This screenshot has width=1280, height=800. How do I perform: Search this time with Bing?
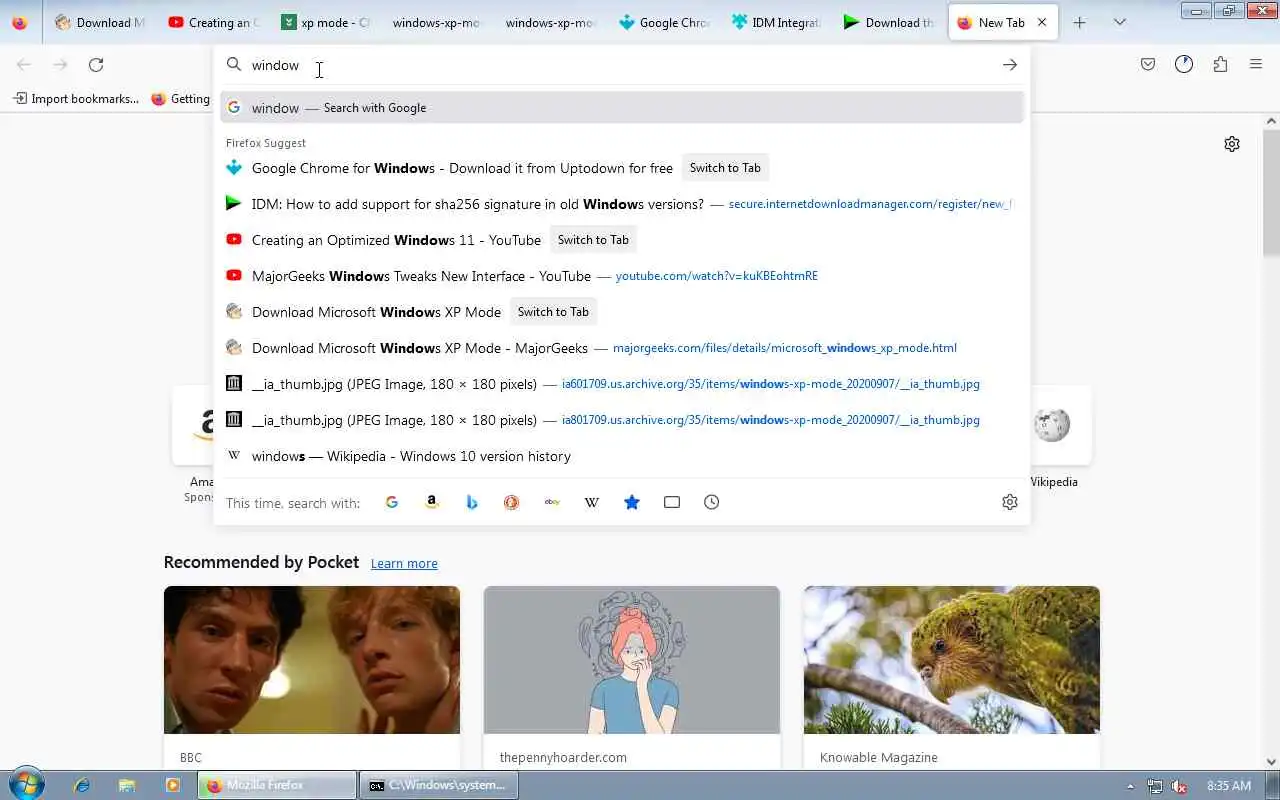click(x=472, y=502)
